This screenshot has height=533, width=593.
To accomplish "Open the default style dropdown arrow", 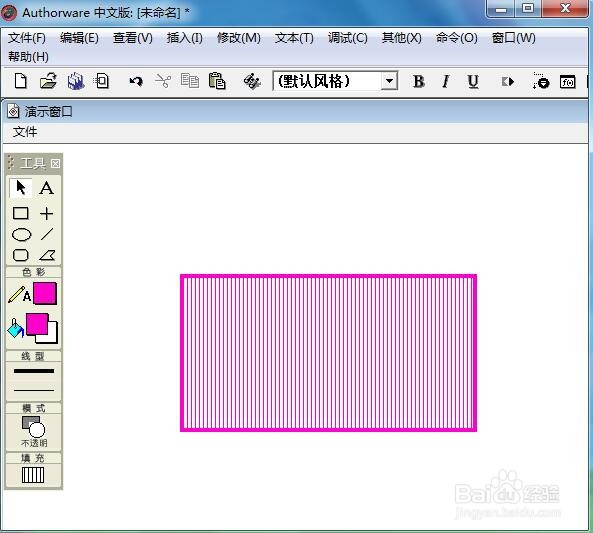I will (389, 81).
